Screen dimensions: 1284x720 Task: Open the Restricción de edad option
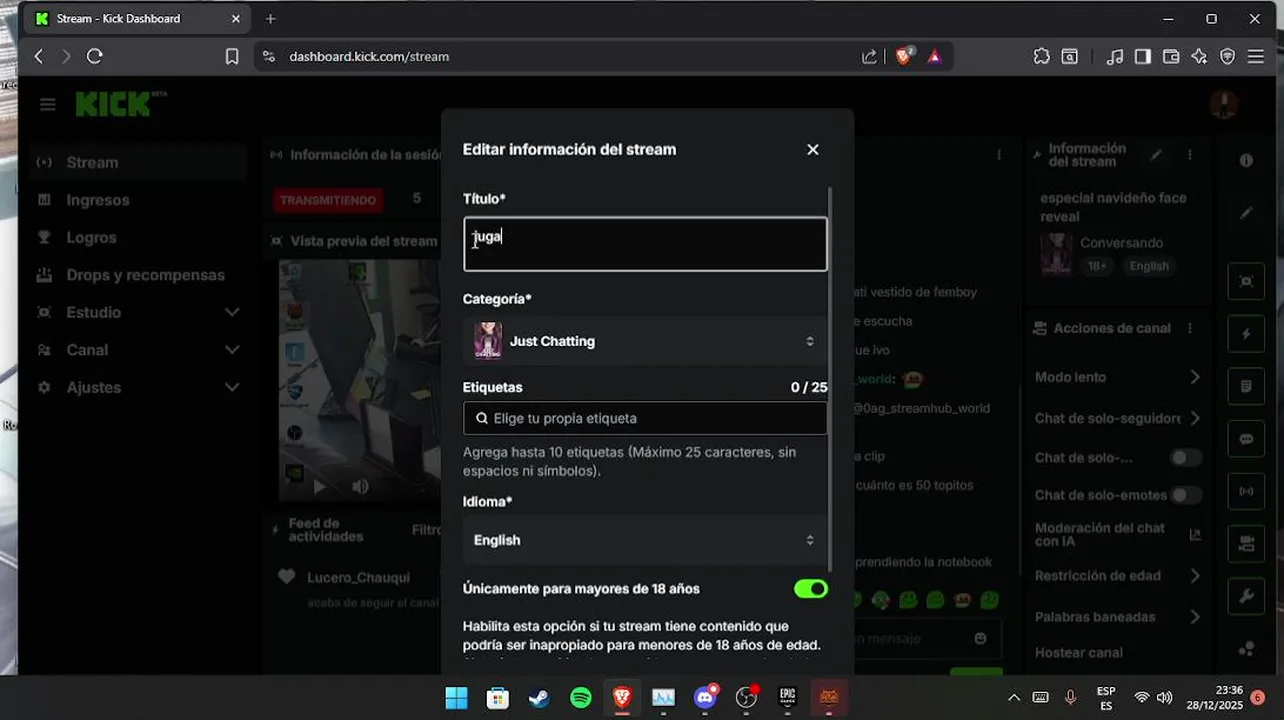pos(1118,576)
